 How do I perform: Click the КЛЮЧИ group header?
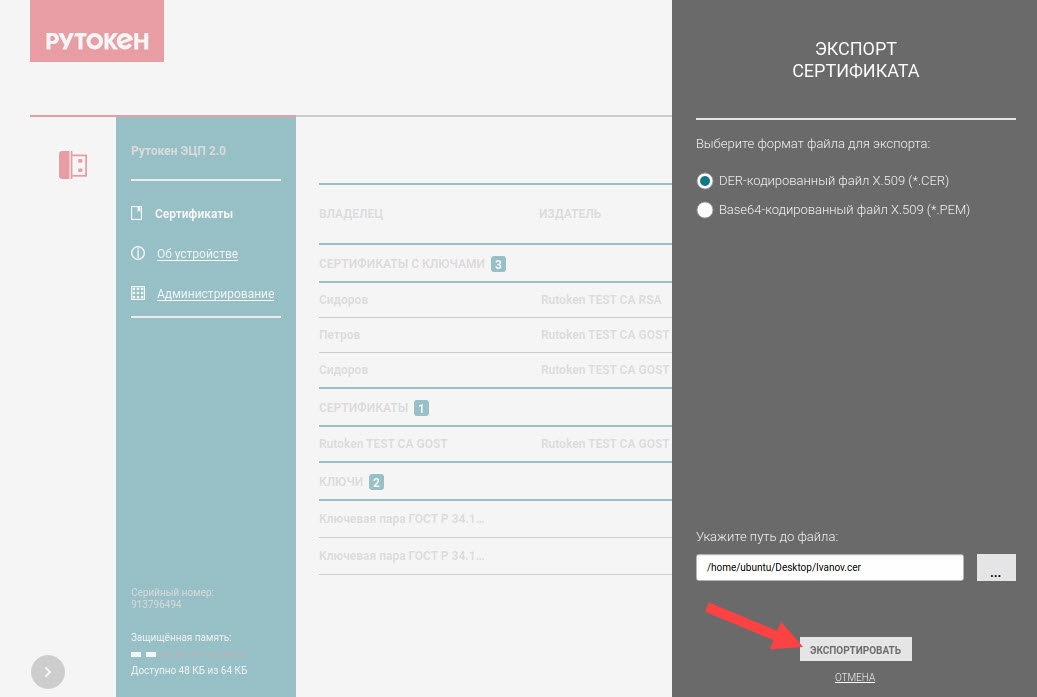341,482
